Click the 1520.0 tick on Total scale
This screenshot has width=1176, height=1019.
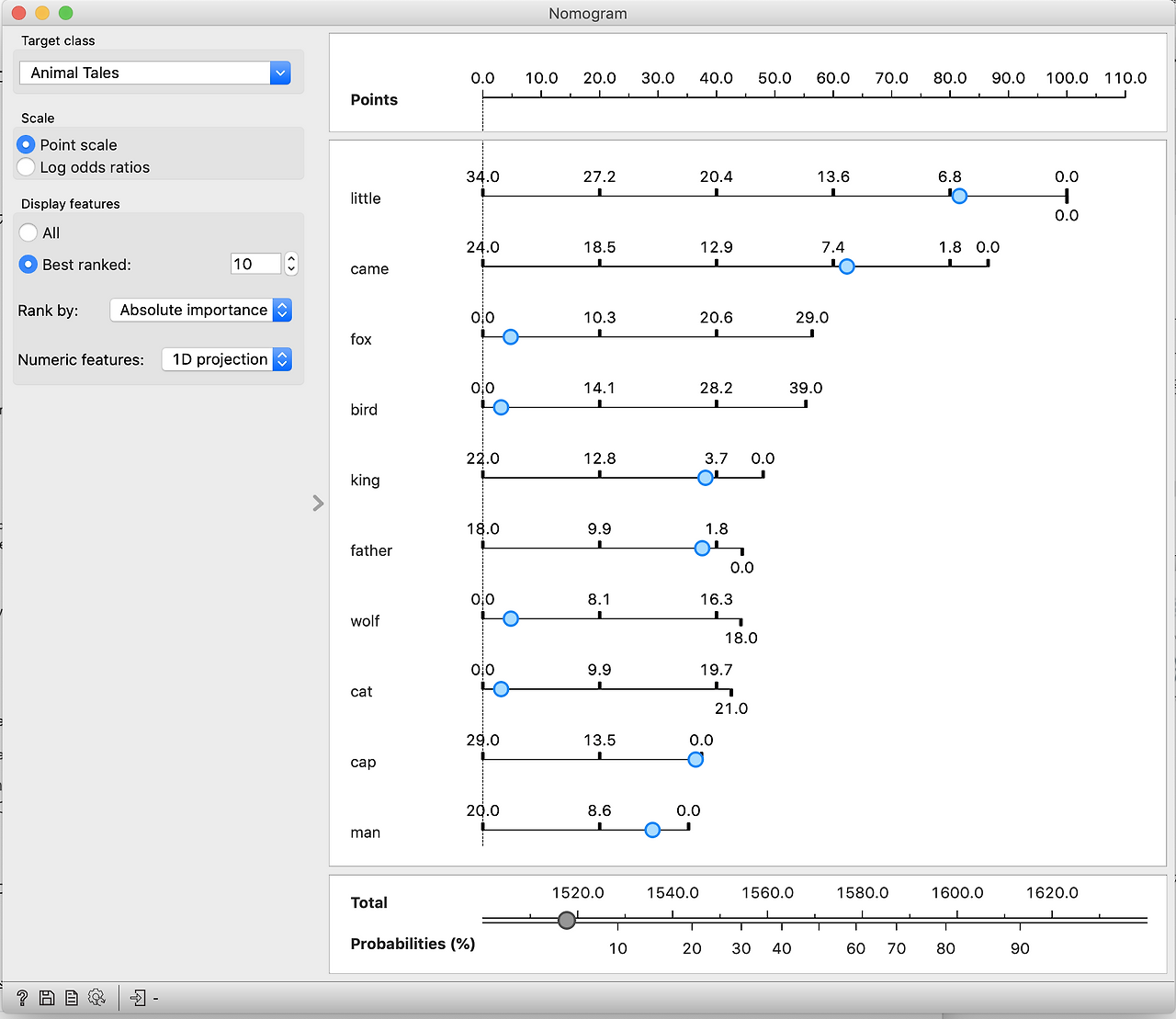578,892
